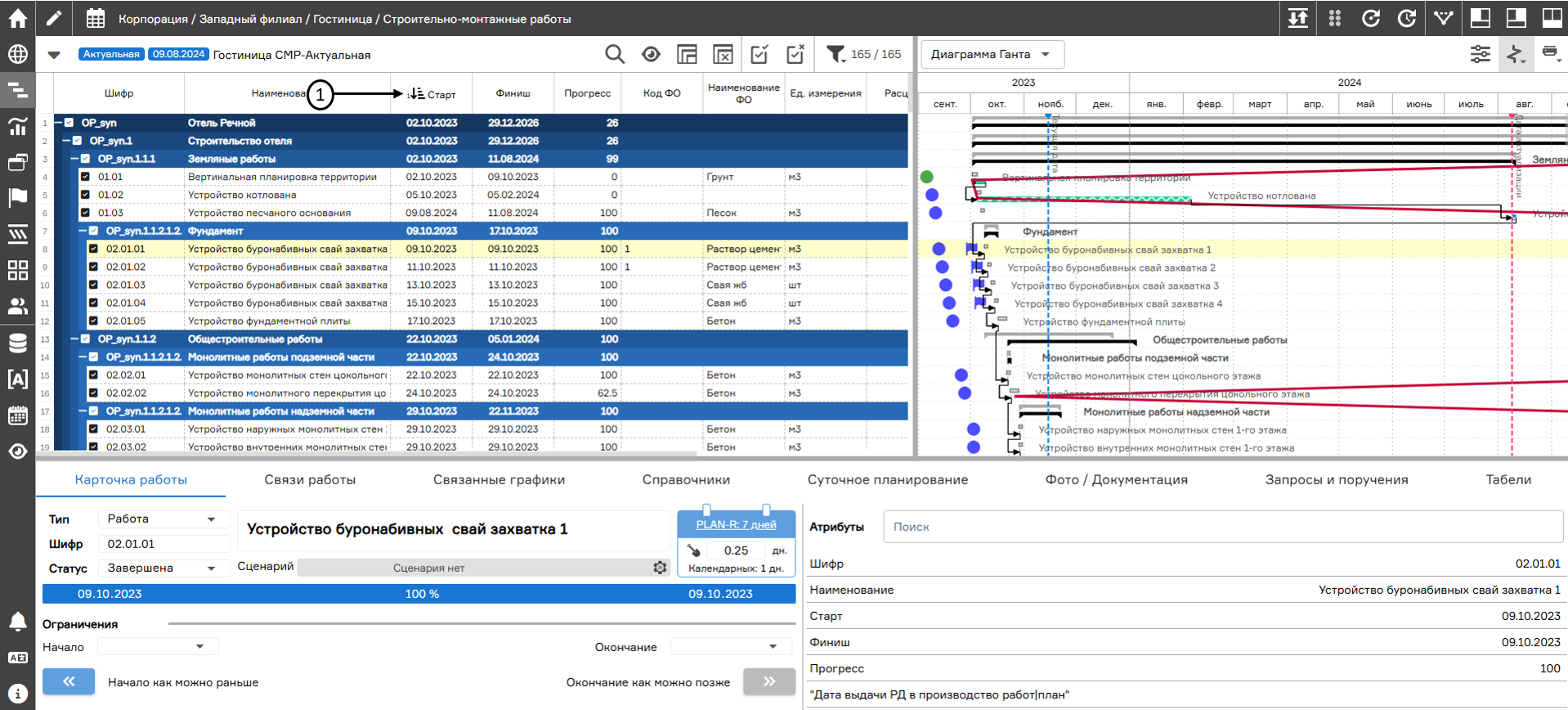
Task: Collapse the OP_syn.1 tree node
Action: pos(67,141)
